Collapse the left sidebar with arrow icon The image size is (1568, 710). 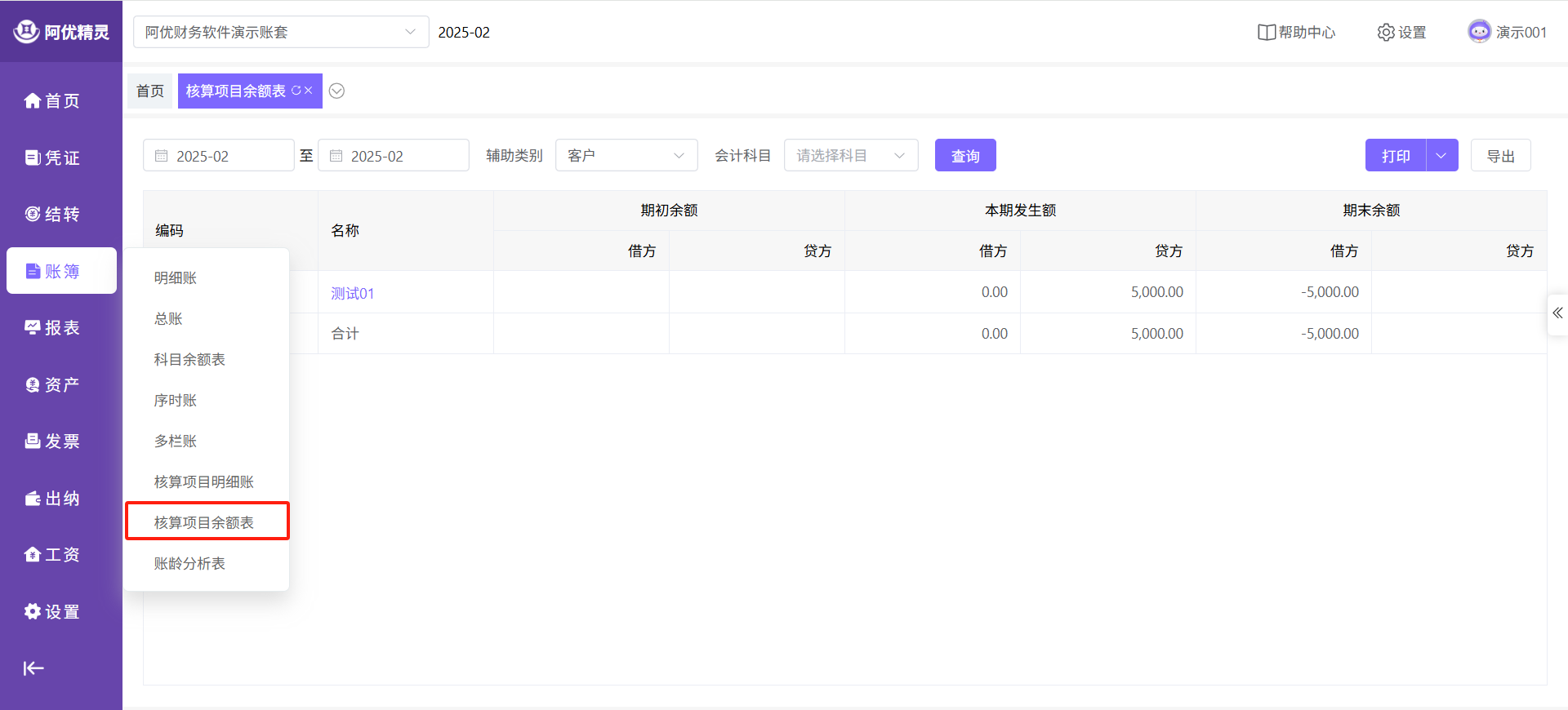point(33,668)
